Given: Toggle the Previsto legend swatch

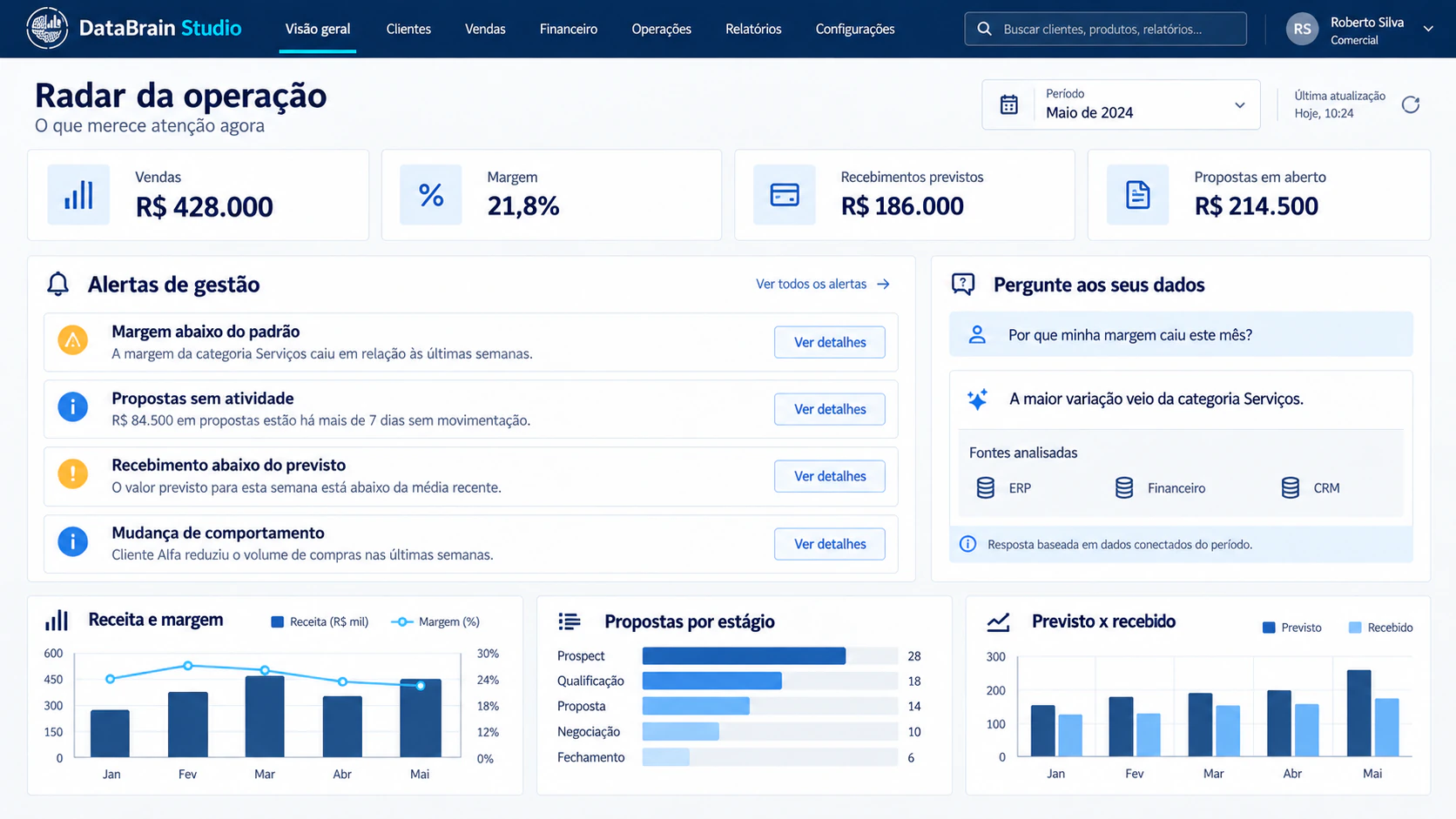Looking at the screenshot, I should point(1269,628).
